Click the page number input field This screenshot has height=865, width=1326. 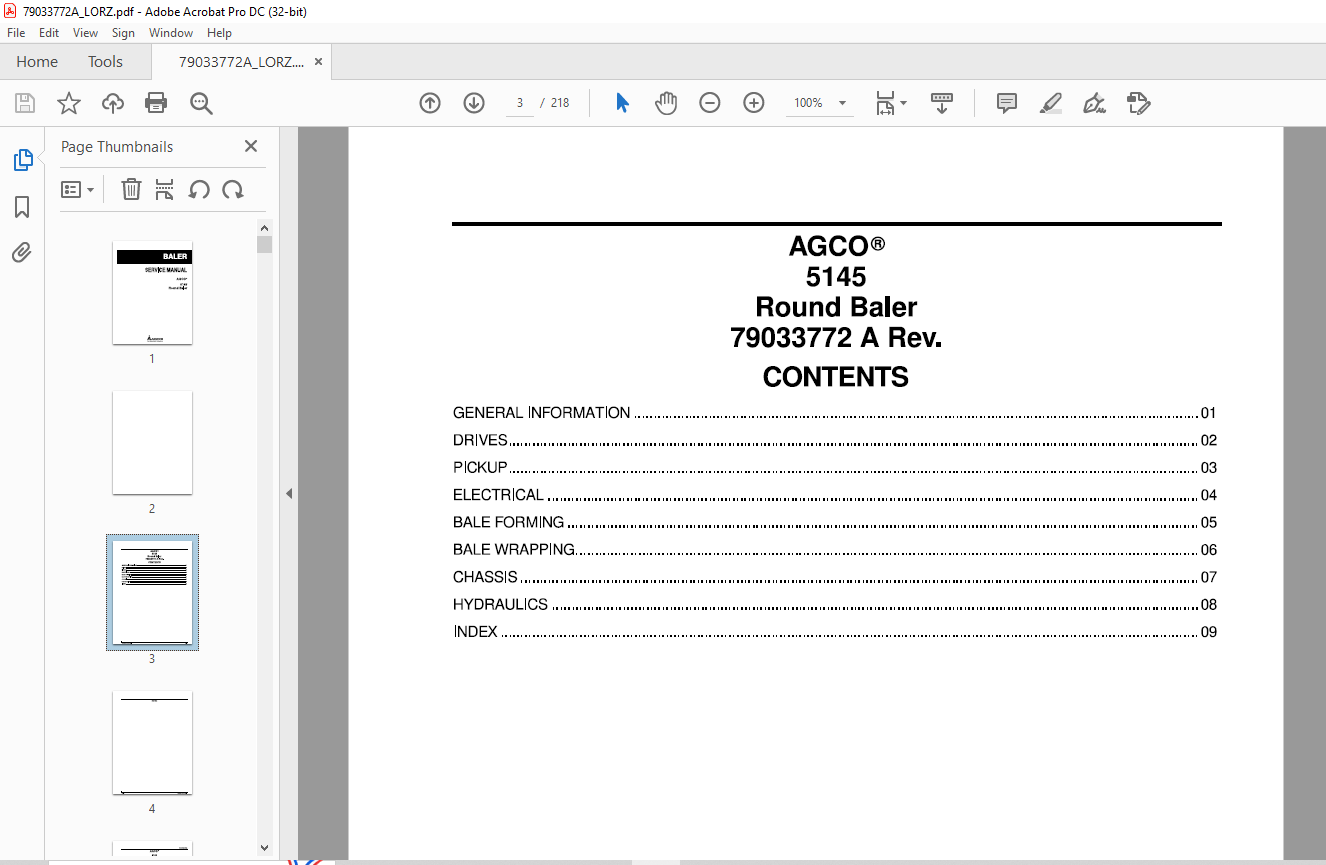coord(520,103)
